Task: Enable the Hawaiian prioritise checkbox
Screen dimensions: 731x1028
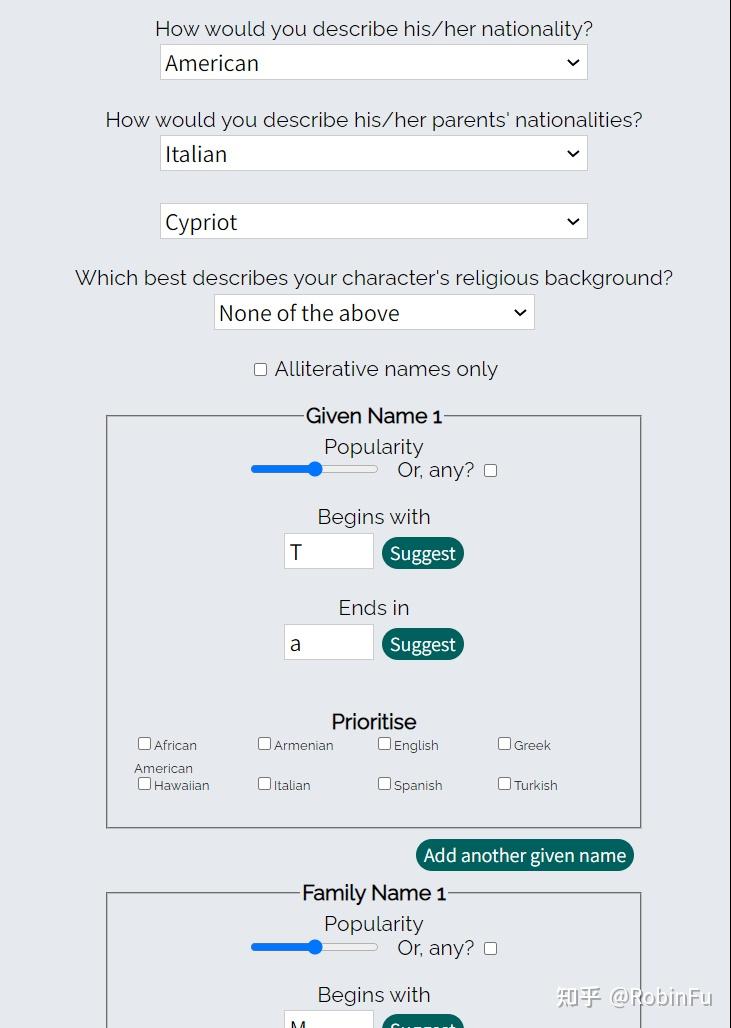Action: pos(144,784)
